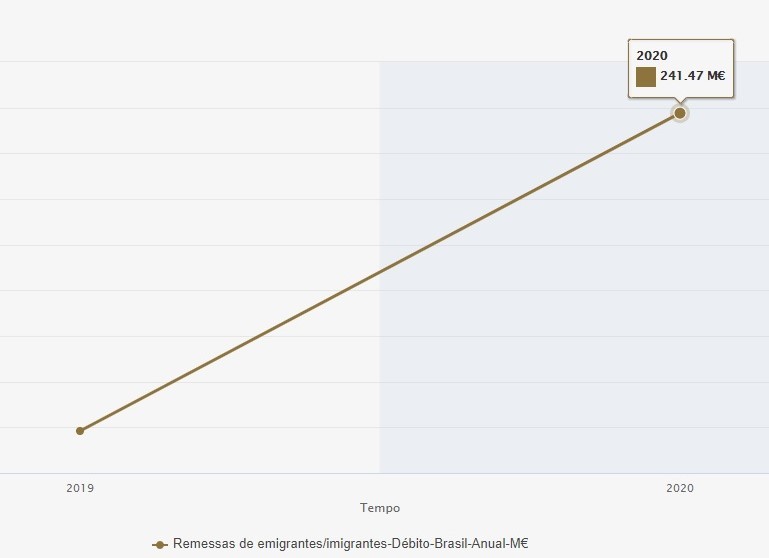The height and width of the screenshot is (558, 769).
Task: Click the Tempo axis title
Action: point(380,508)
